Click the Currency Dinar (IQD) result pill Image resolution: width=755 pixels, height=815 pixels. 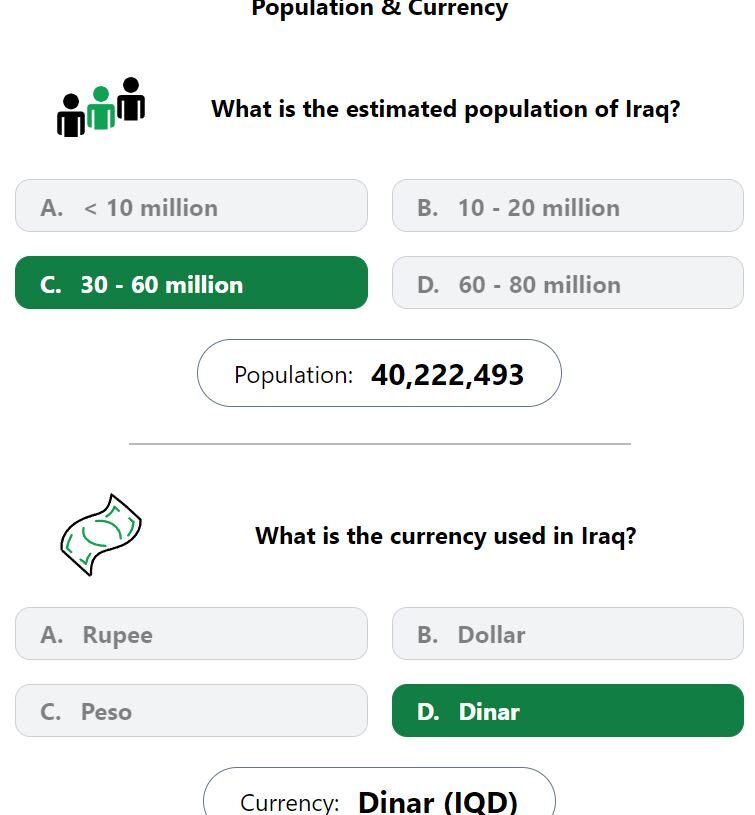pos(379,792)
